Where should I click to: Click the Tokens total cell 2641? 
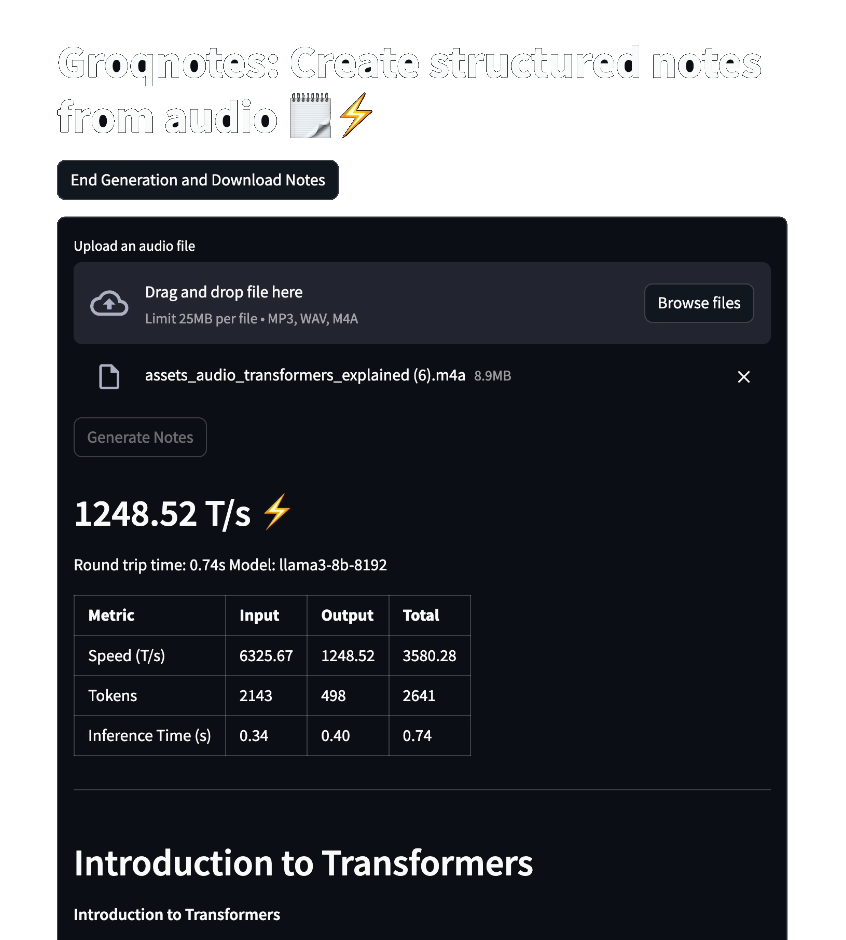[x=419, y=695]
